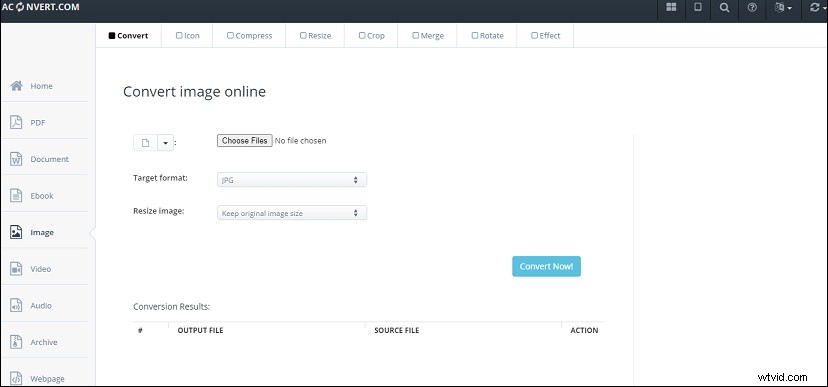Click the ACTION column header
This screenshot has height=387, width=828.
click(x=584, y=331)
